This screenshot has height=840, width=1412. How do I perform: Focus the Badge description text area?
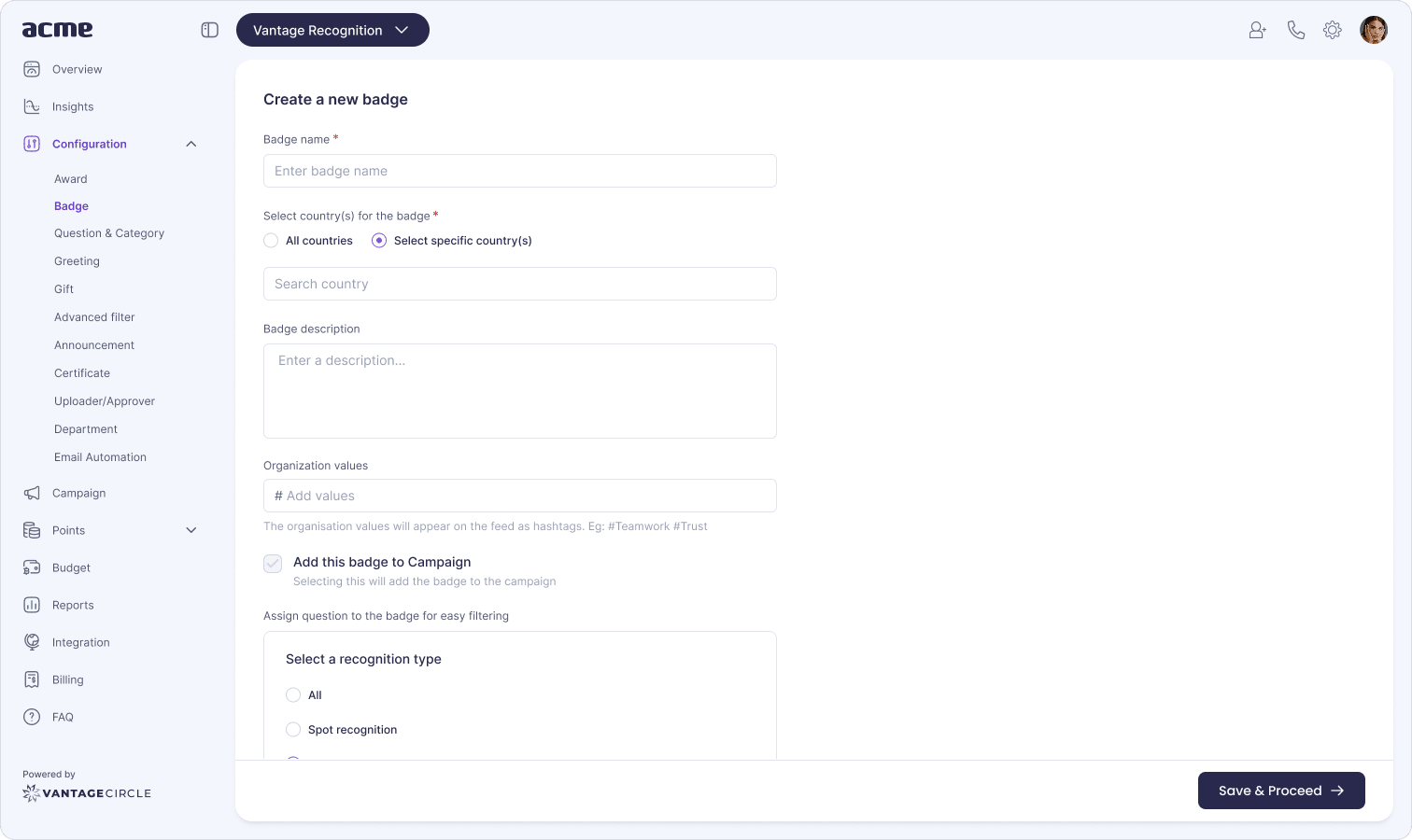coord(520,391)
